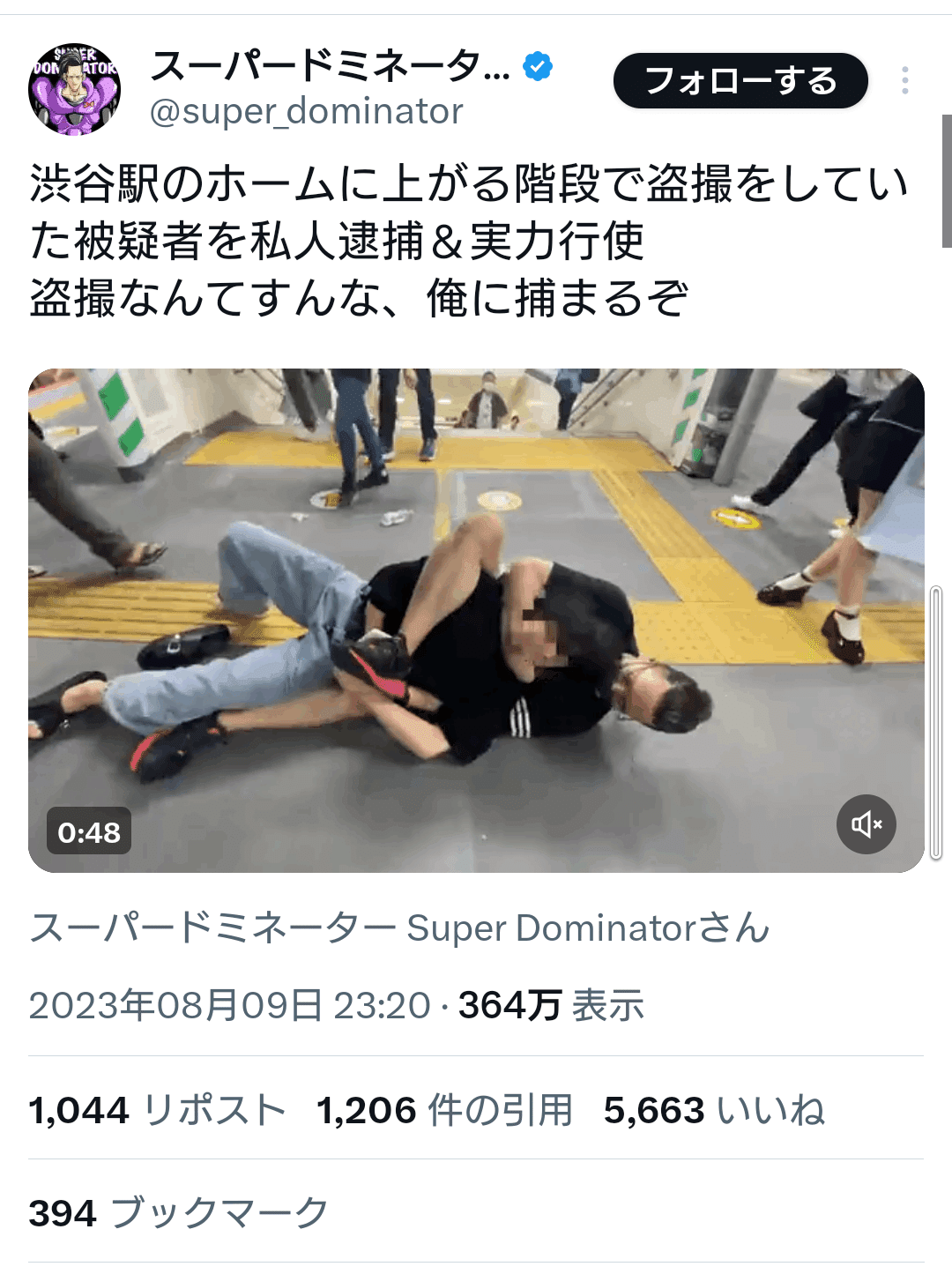Click the page scrollbar at the right edge
This screenshot has height=1274, width=952.
pyautogui.click(x=947, y=181)
